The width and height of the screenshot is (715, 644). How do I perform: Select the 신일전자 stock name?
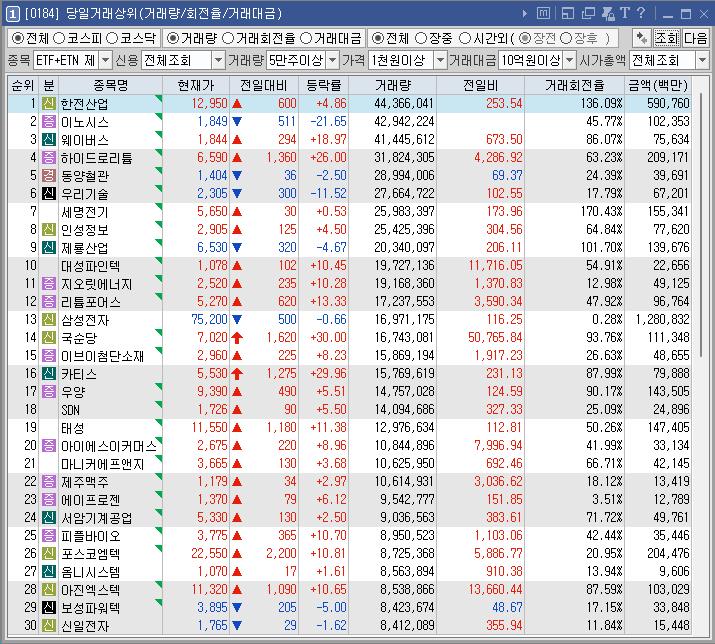pyautogui.click(x=85, y=626)
